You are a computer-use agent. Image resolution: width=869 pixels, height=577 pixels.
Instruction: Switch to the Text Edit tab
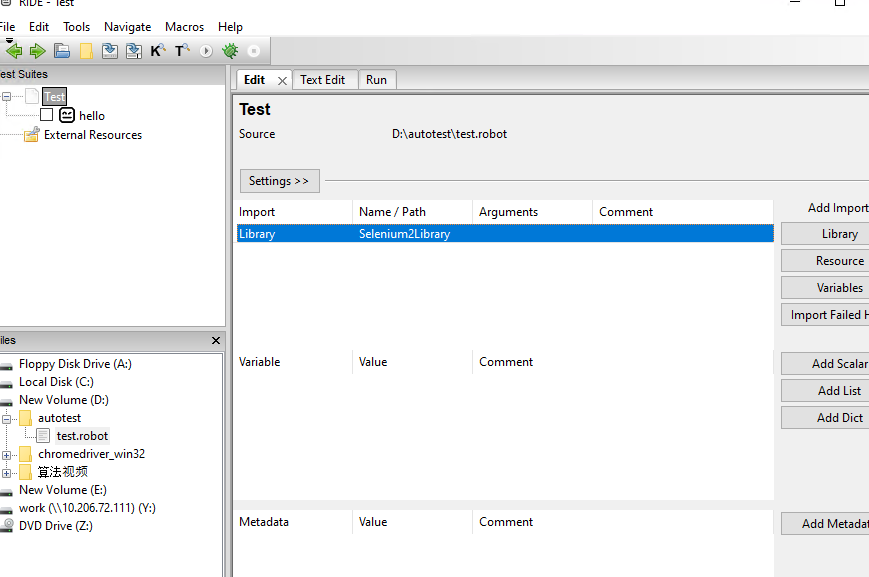coord(323,80)
